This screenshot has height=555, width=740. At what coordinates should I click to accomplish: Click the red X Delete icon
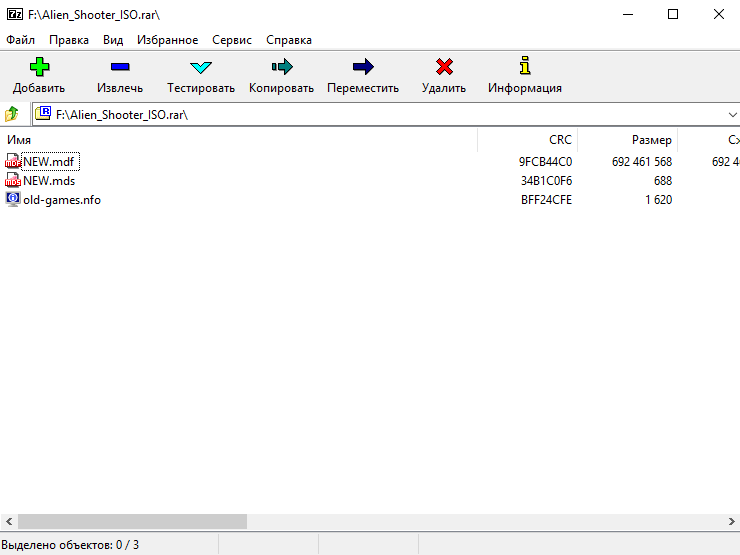pos(444,67)
